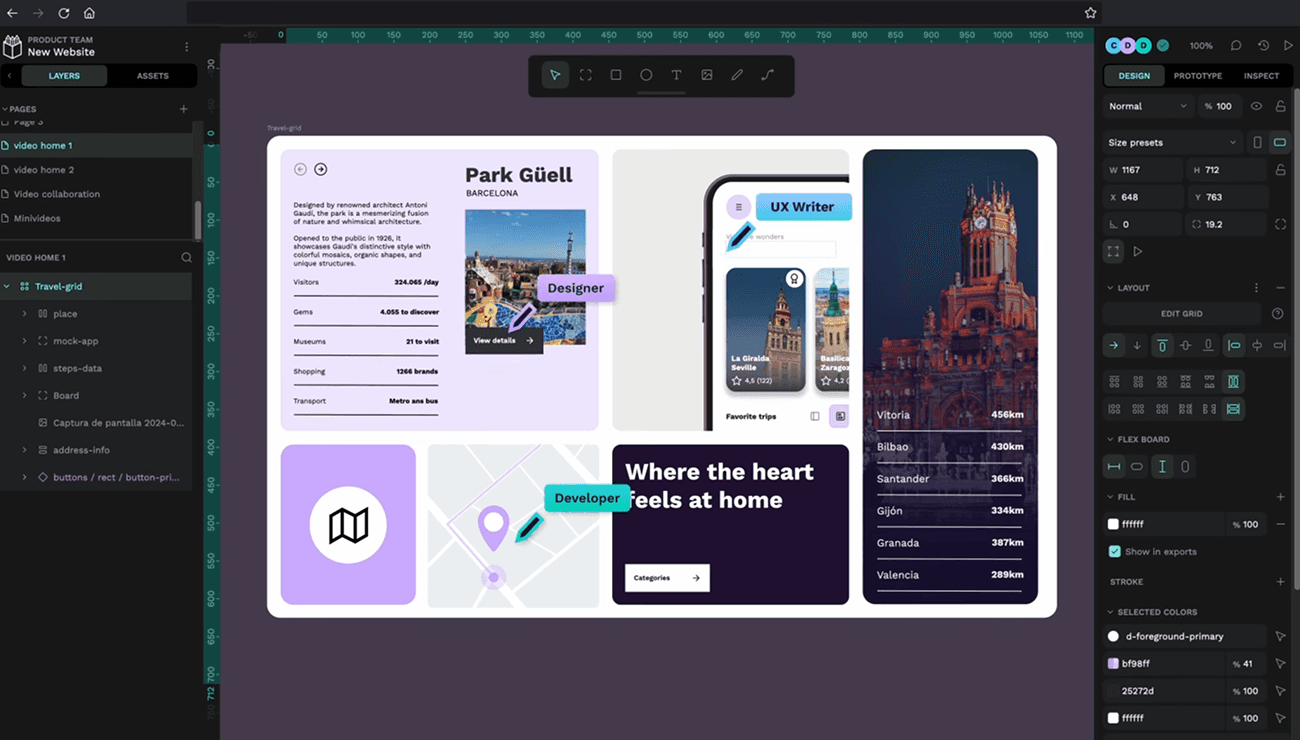Viewport: 1300px width, 740px height.
Task: Add a new page with plus icon
Action: [183, 109]
